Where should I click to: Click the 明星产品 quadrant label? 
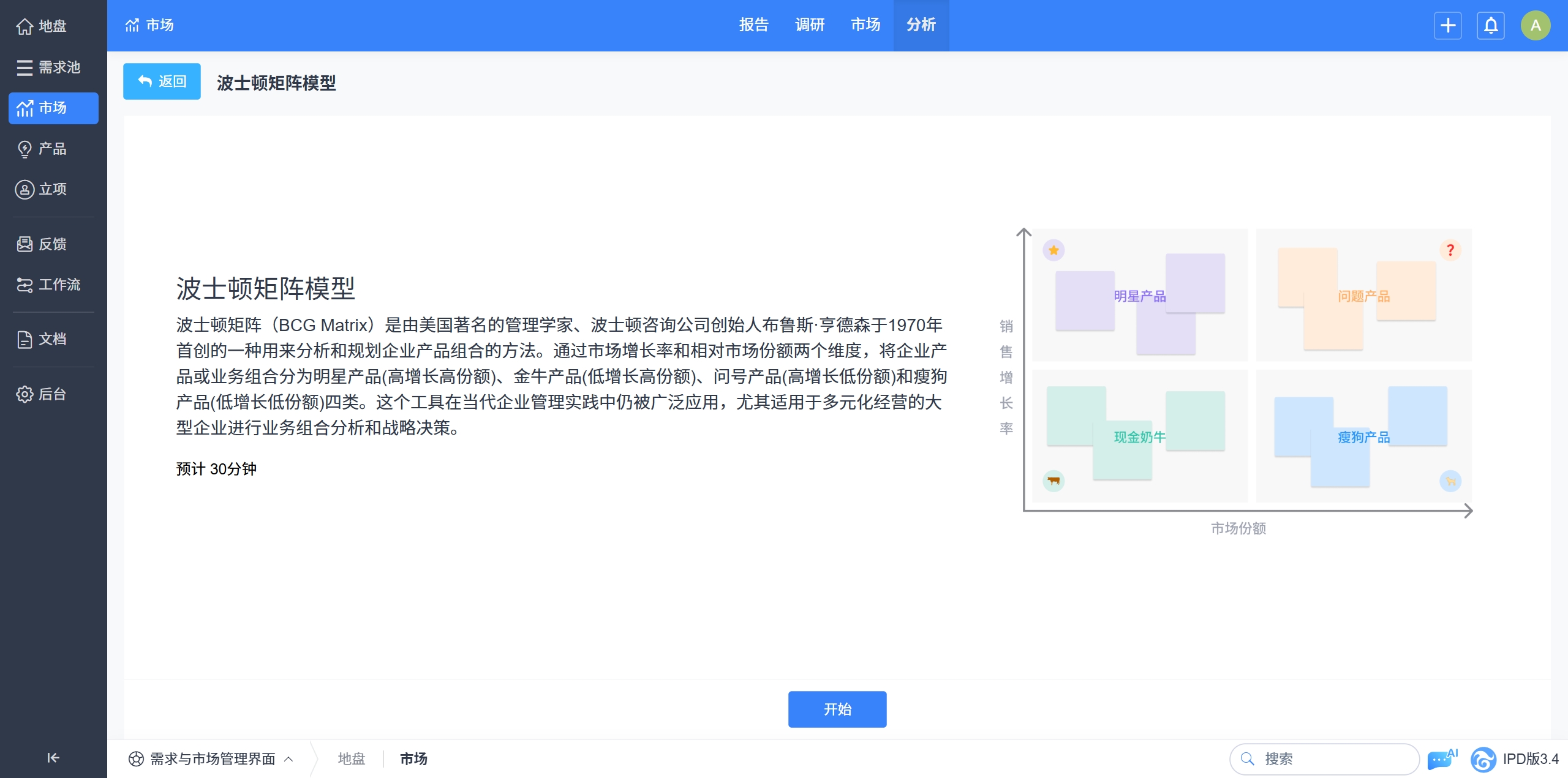(1140, 296)
